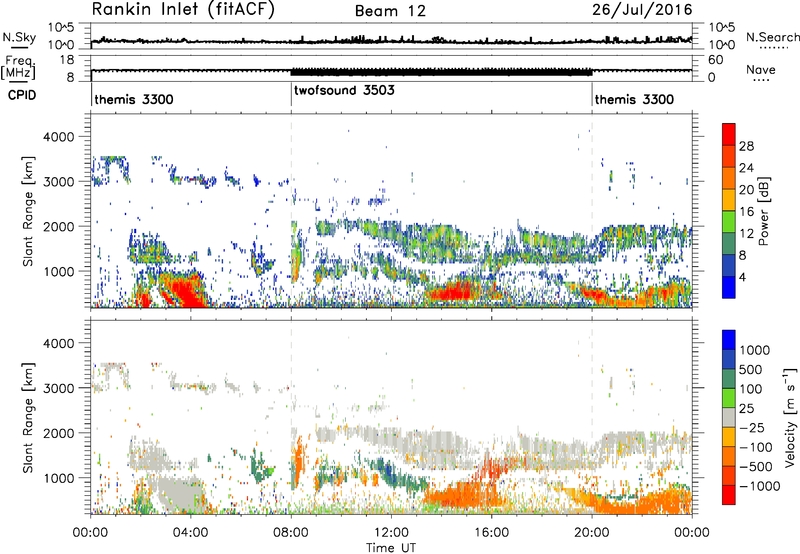The width and height of the screenshot is (800, 554).
Task: Pick the red top segment of Power colorbar
Action: [x=729, y=135]
